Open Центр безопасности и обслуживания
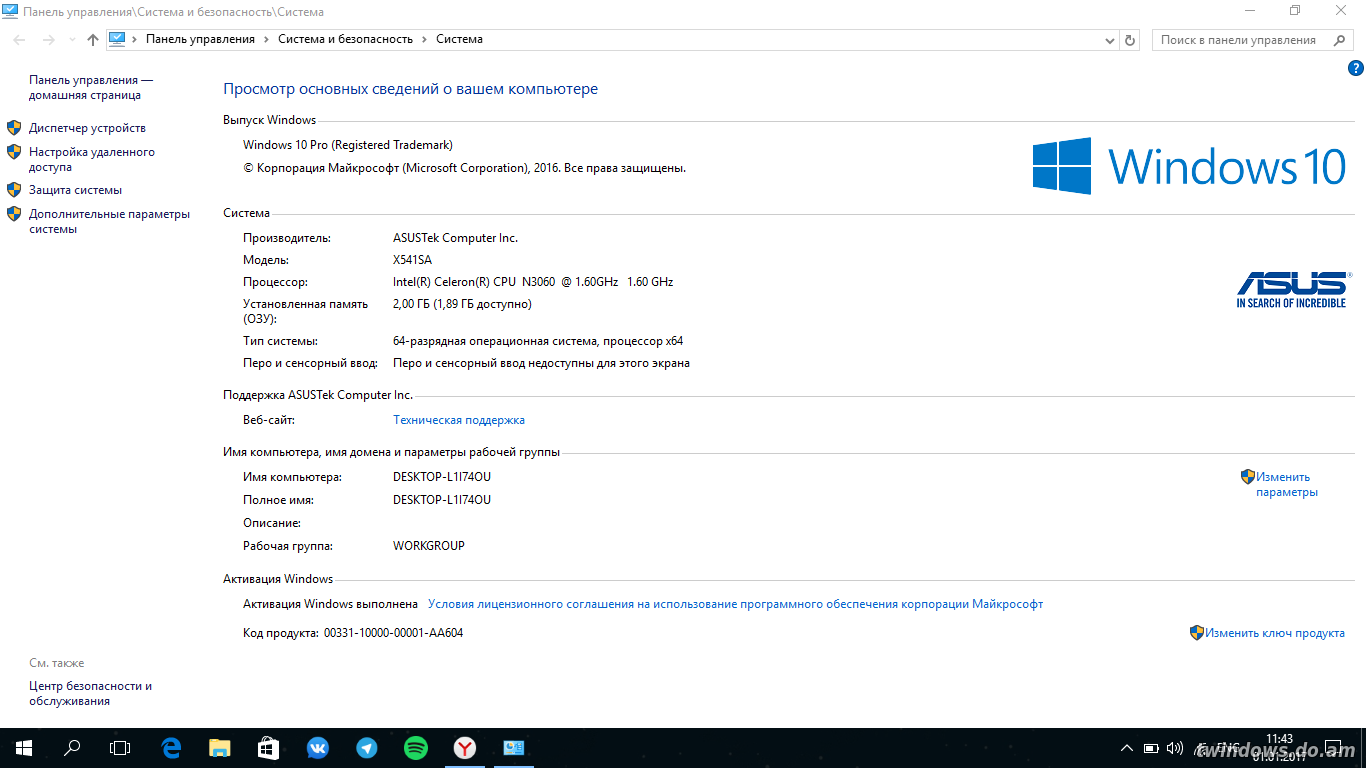The height and width of the screenshot is (768, 1366). pos(90,694)
